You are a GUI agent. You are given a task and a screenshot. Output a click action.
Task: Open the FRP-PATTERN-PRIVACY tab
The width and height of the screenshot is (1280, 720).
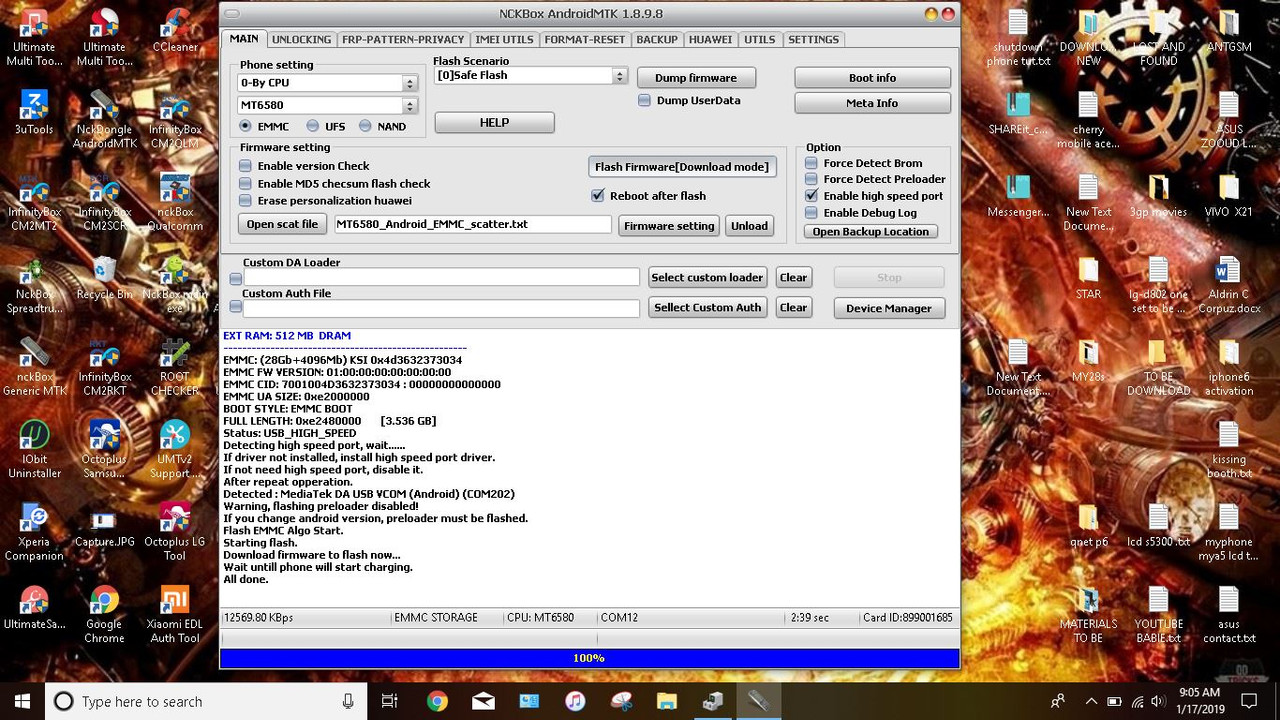(403, 39)
